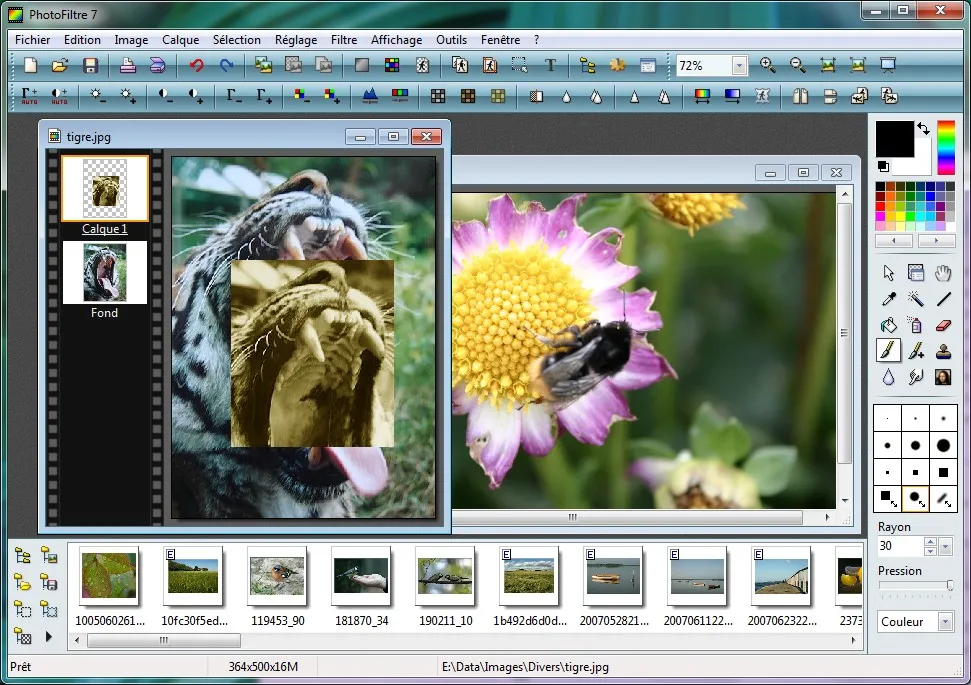Screen dimensions: 971x685
Task: Select the Fond layer in the layer strip
Action: pos(104,273)
